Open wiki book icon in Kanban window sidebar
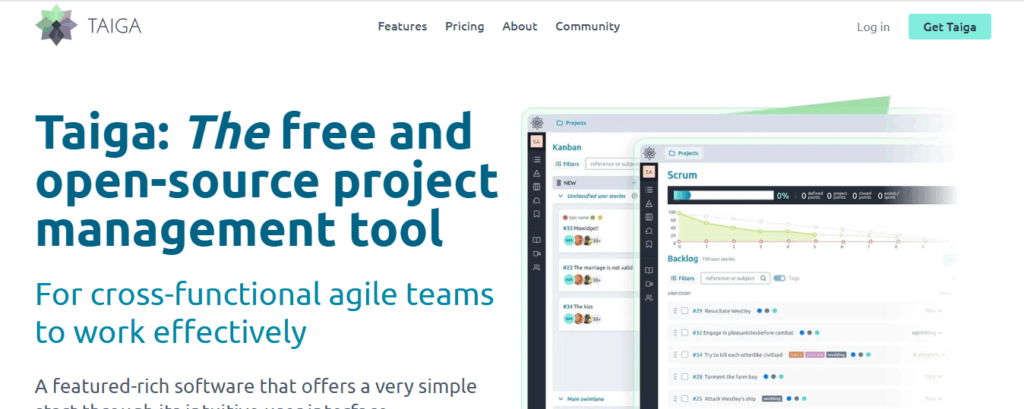Screen dimensions: 1024x409 tap(536, 240)
